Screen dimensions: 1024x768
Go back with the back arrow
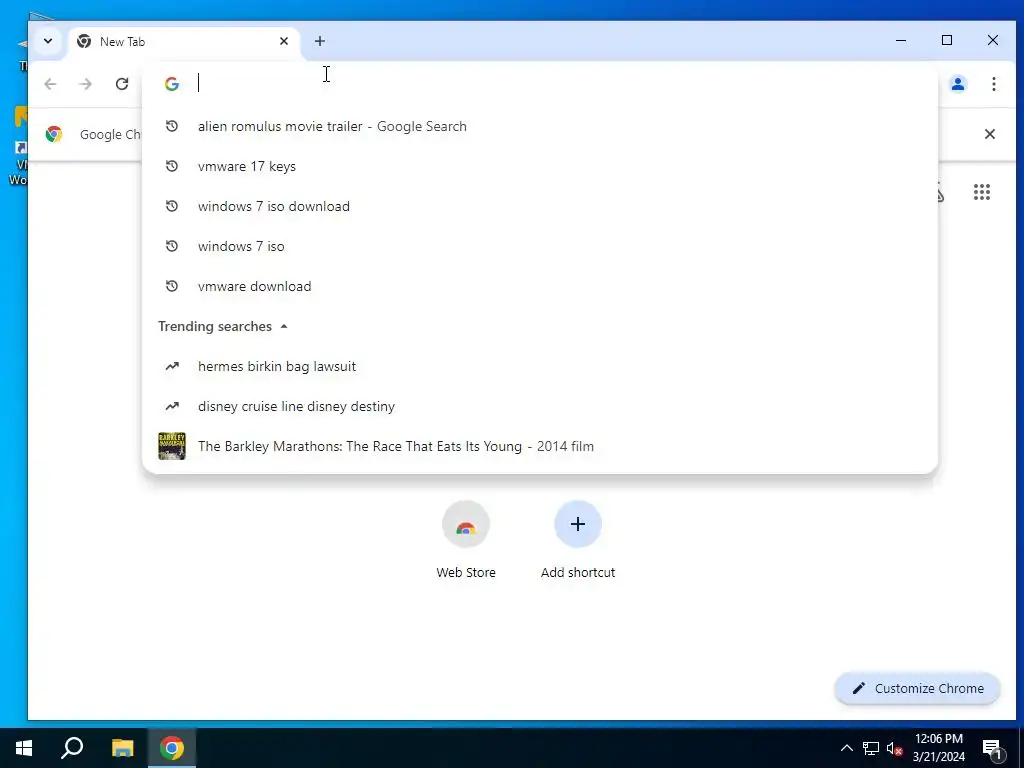pos(50,84)
